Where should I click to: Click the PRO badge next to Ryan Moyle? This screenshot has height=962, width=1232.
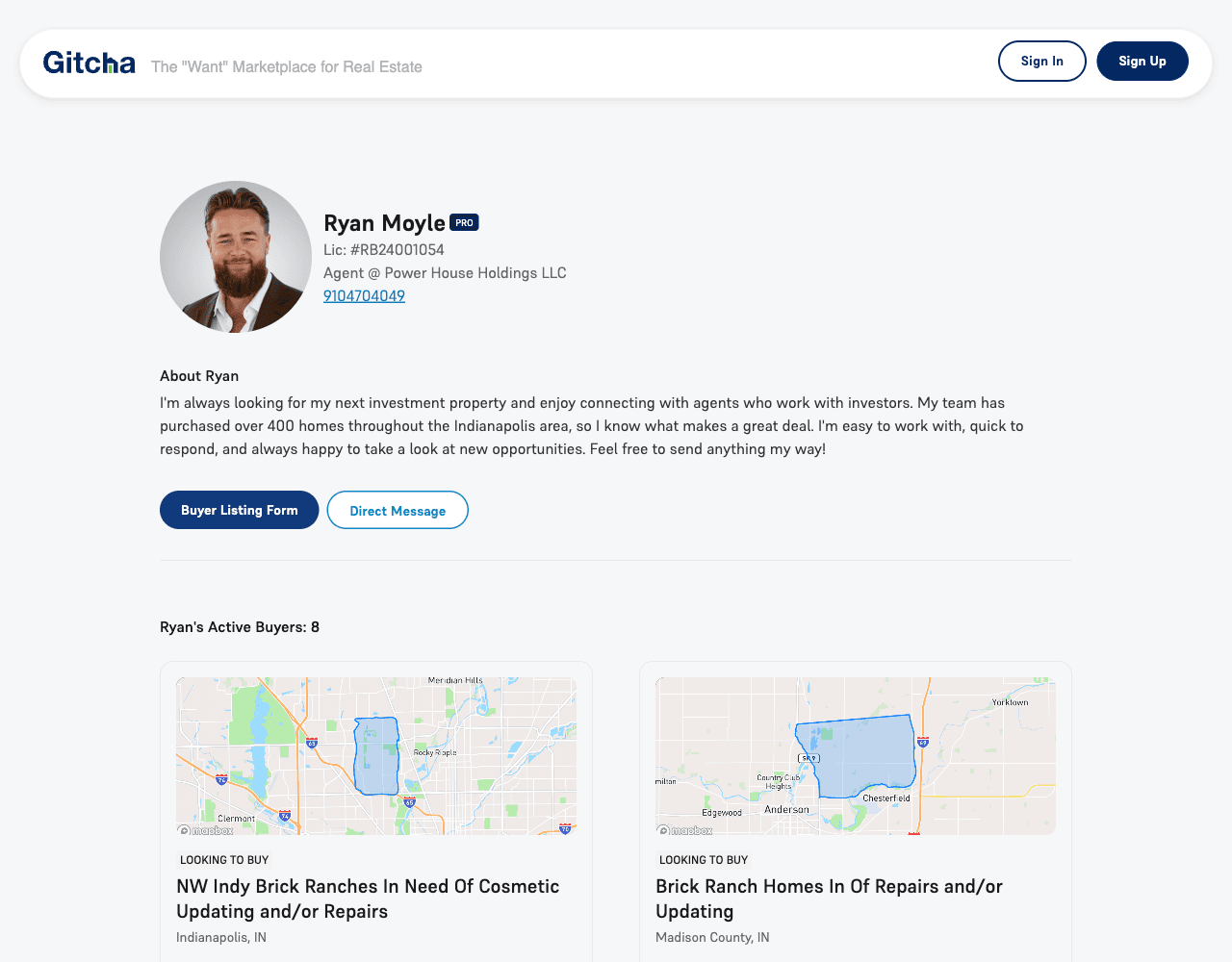tap(465, 222)
